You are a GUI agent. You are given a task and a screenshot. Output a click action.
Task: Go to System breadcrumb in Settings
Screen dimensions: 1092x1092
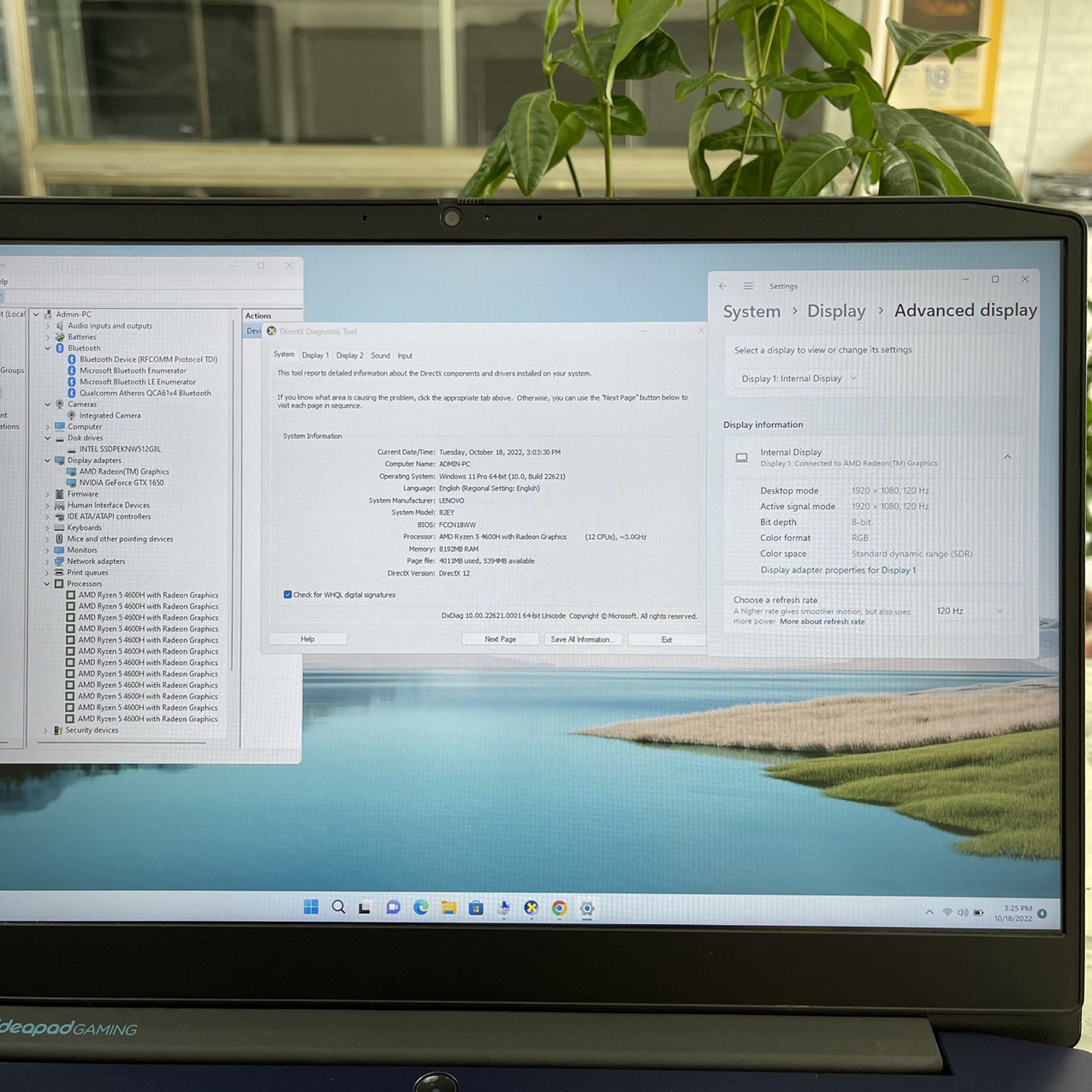click(x=751, y=312)
